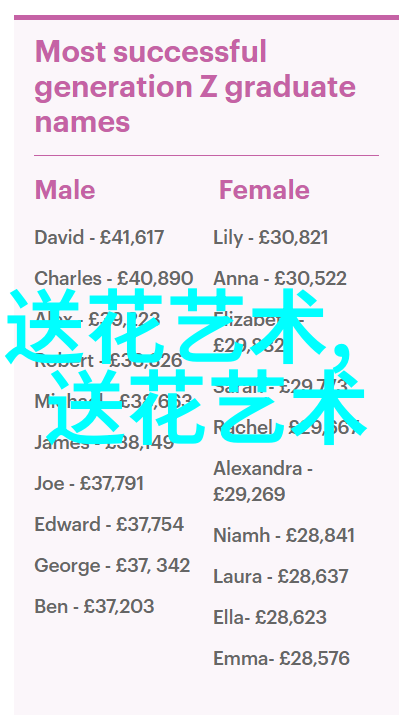Click the 'Most successful generation Z graduate names' heading
This screenshot has height=715, width=414.
point(195,87)
